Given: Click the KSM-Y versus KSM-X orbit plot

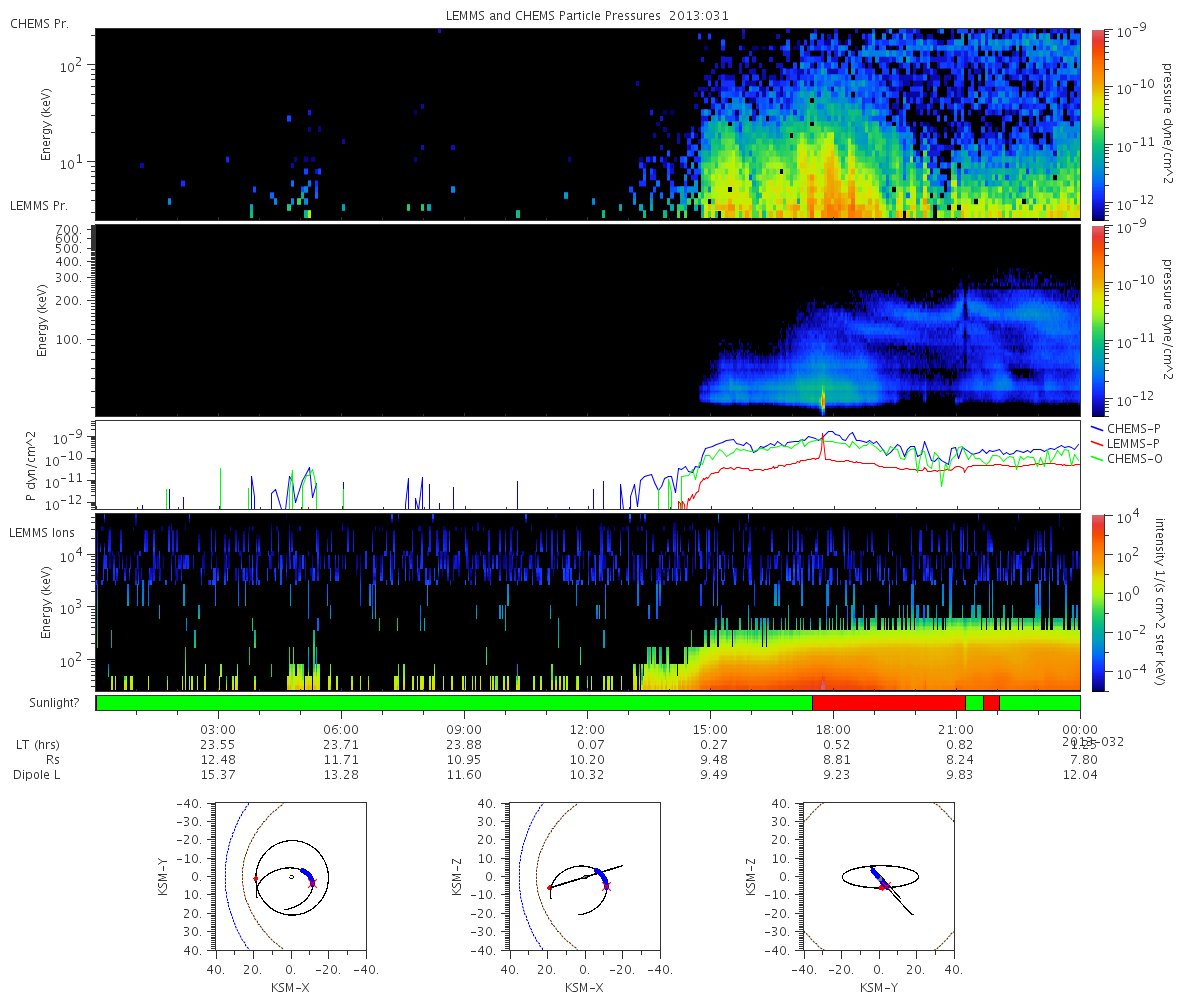Looking at the screenshot, I should pos(291,876).
